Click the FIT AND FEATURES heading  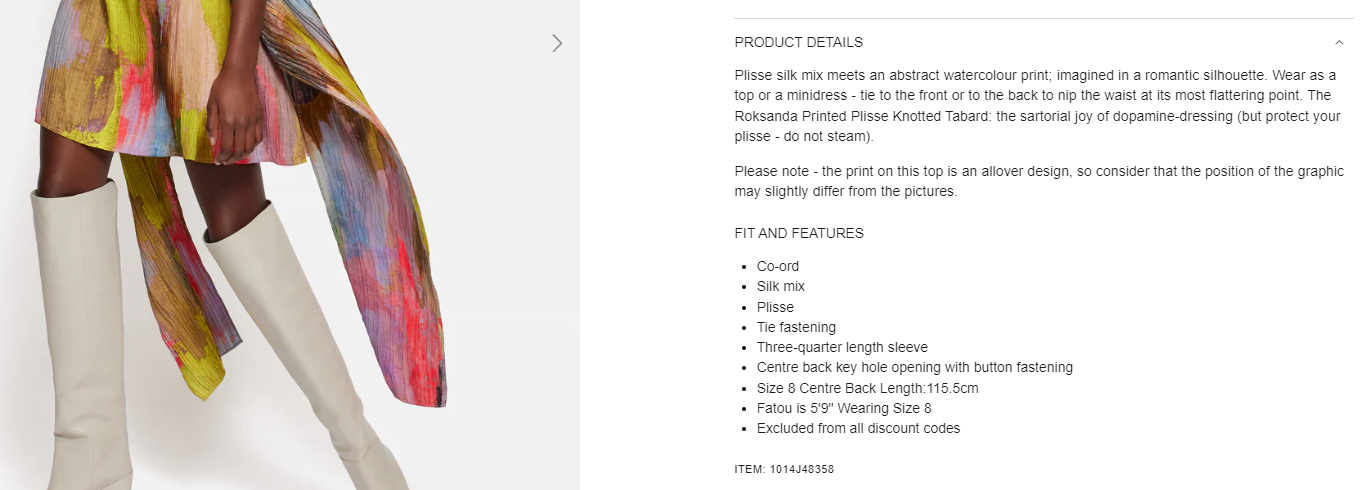click(798, 233)
